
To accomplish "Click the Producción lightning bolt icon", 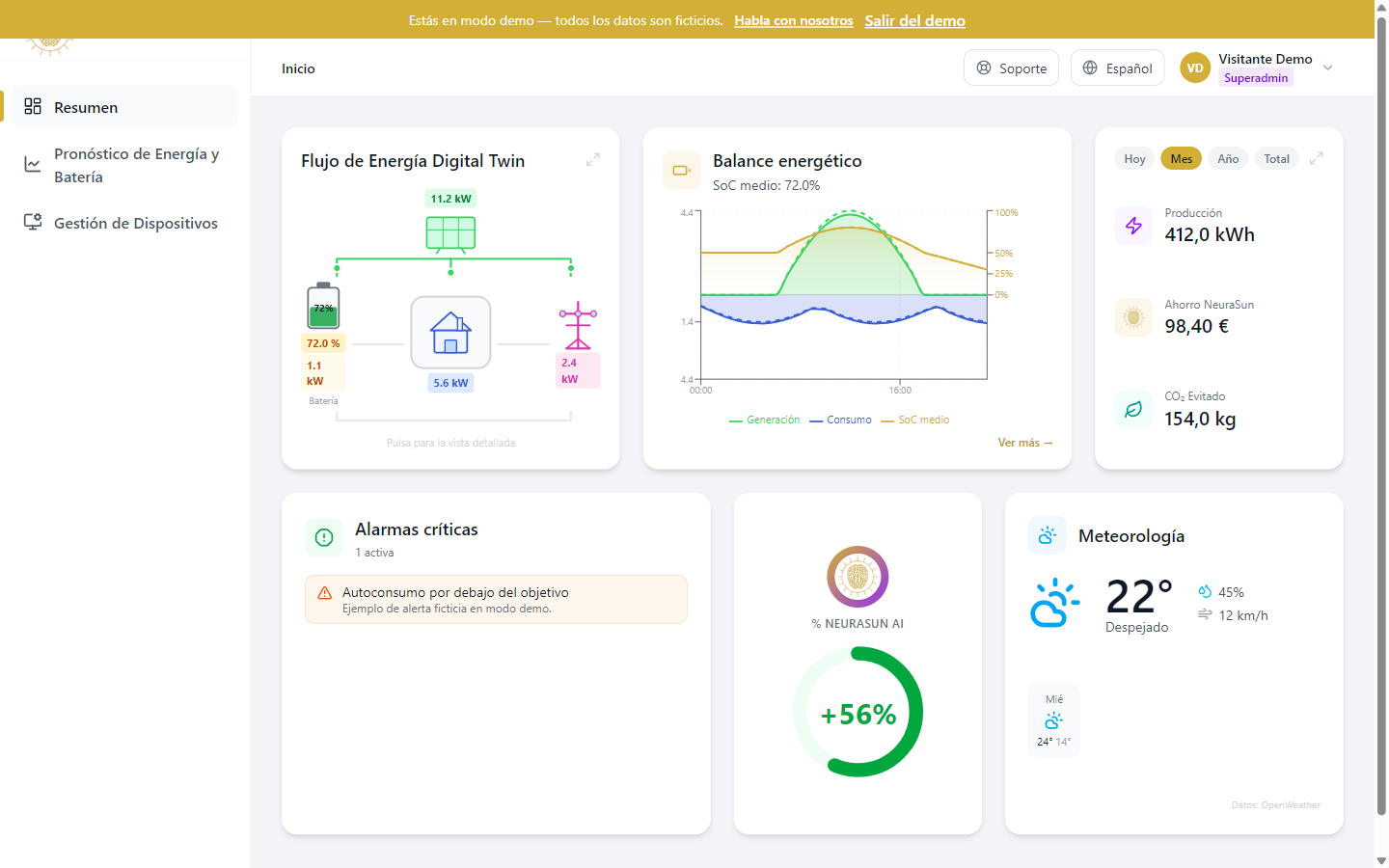I will click(x=1133, y=226).
